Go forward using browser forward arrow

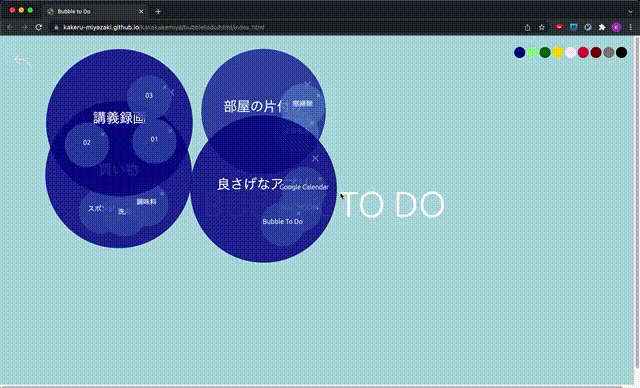(x=24, y=27)
